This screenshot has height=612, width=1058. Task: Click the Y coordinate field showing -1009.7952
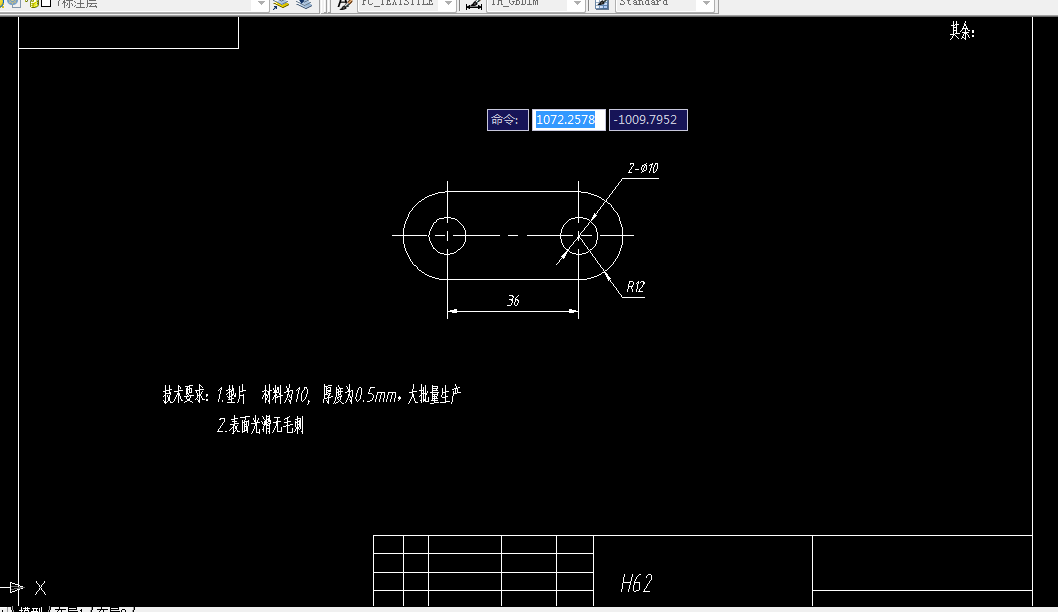(648, 120)
